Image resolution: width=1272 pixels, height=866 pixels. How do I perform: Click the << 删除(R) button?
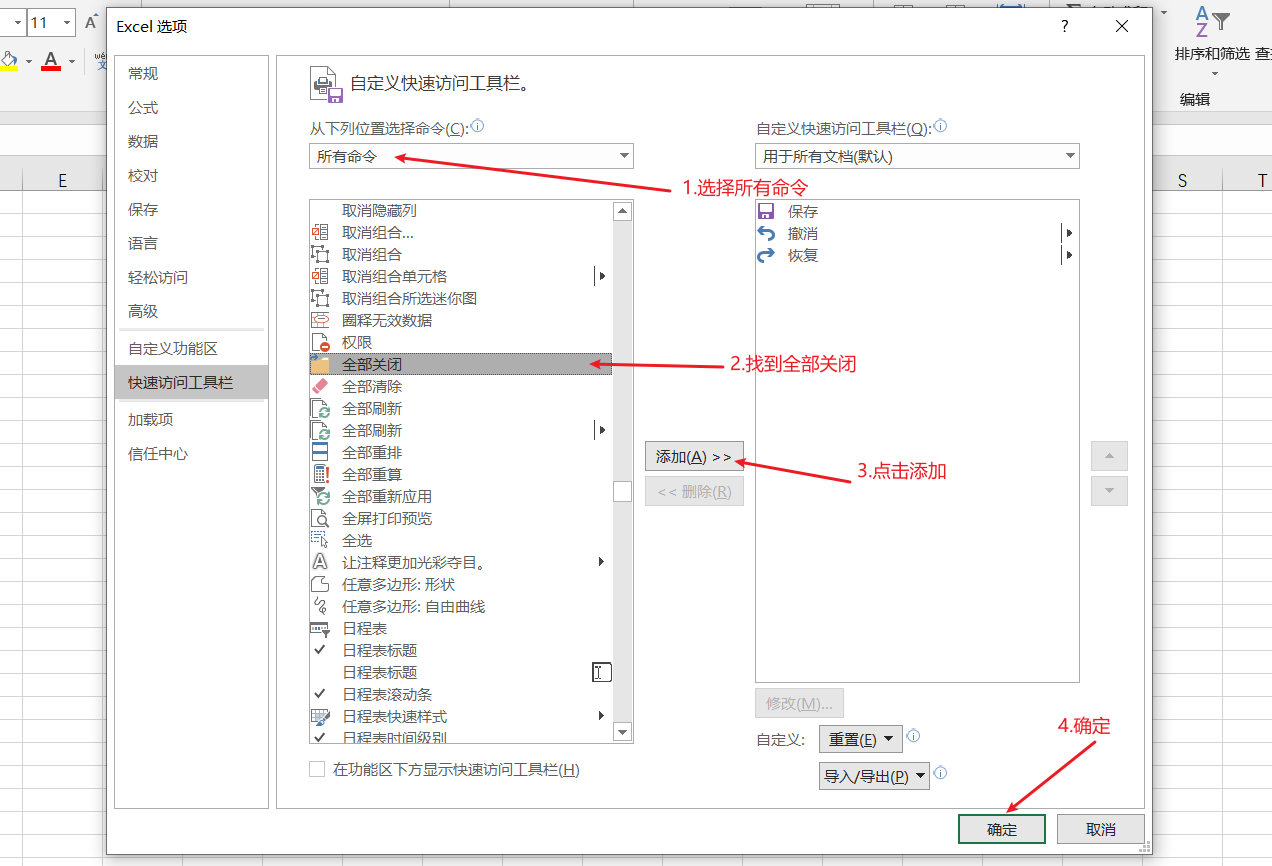coord(694,491)
